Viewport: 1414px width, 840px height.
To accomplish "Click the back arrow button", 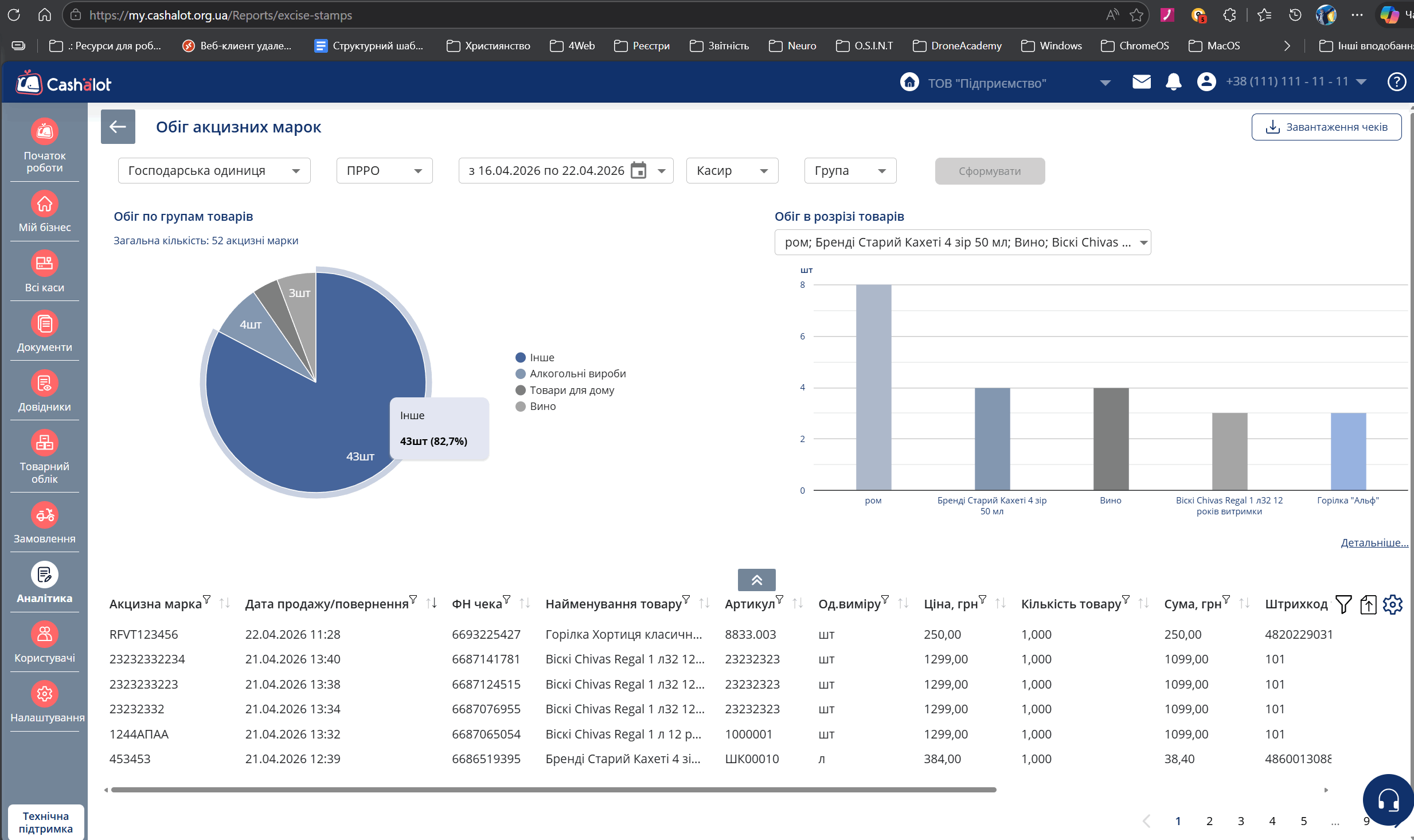I will [118, 127].
